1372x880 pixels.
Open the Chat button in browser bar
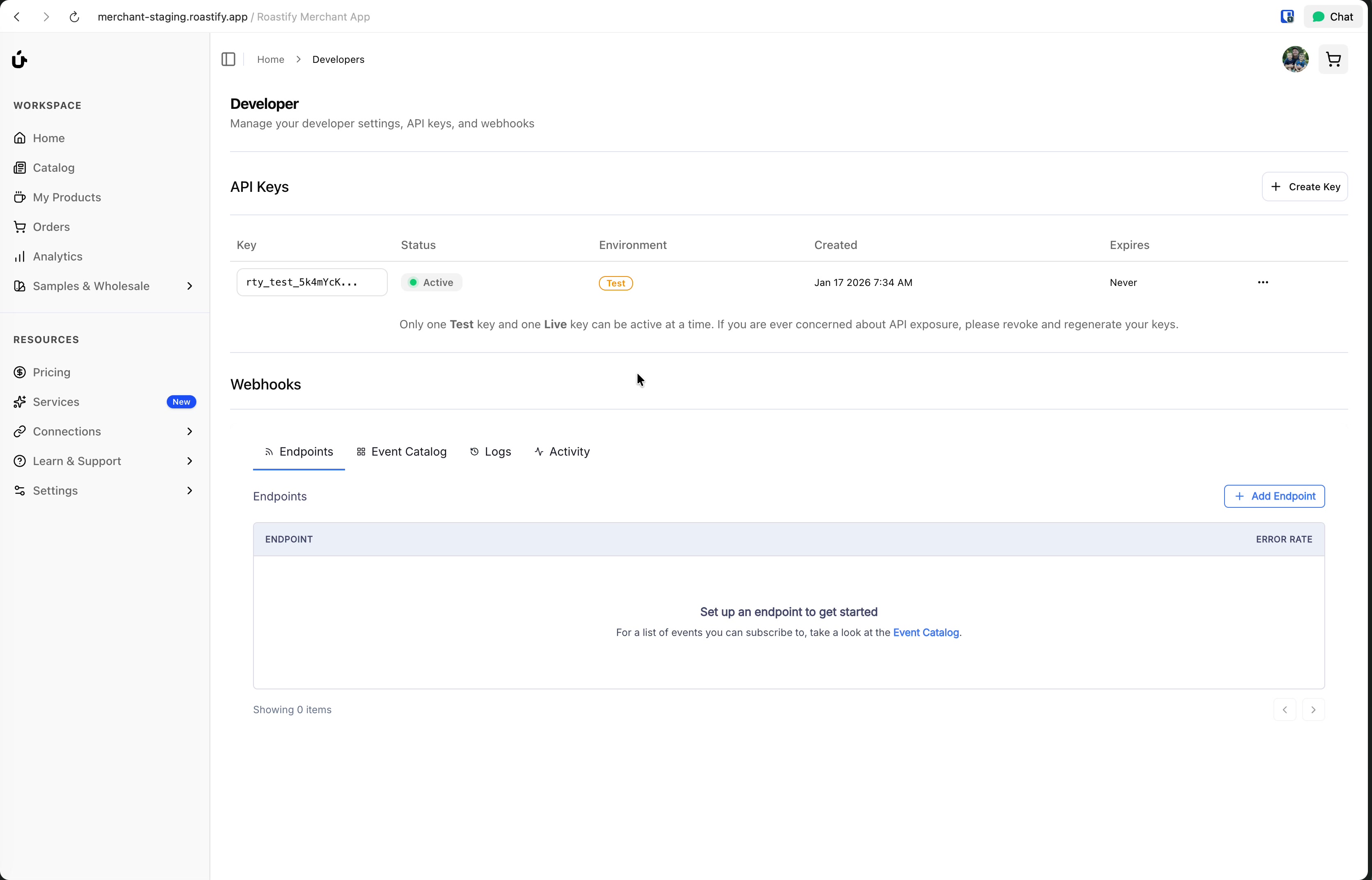(x=1333, y=17)
